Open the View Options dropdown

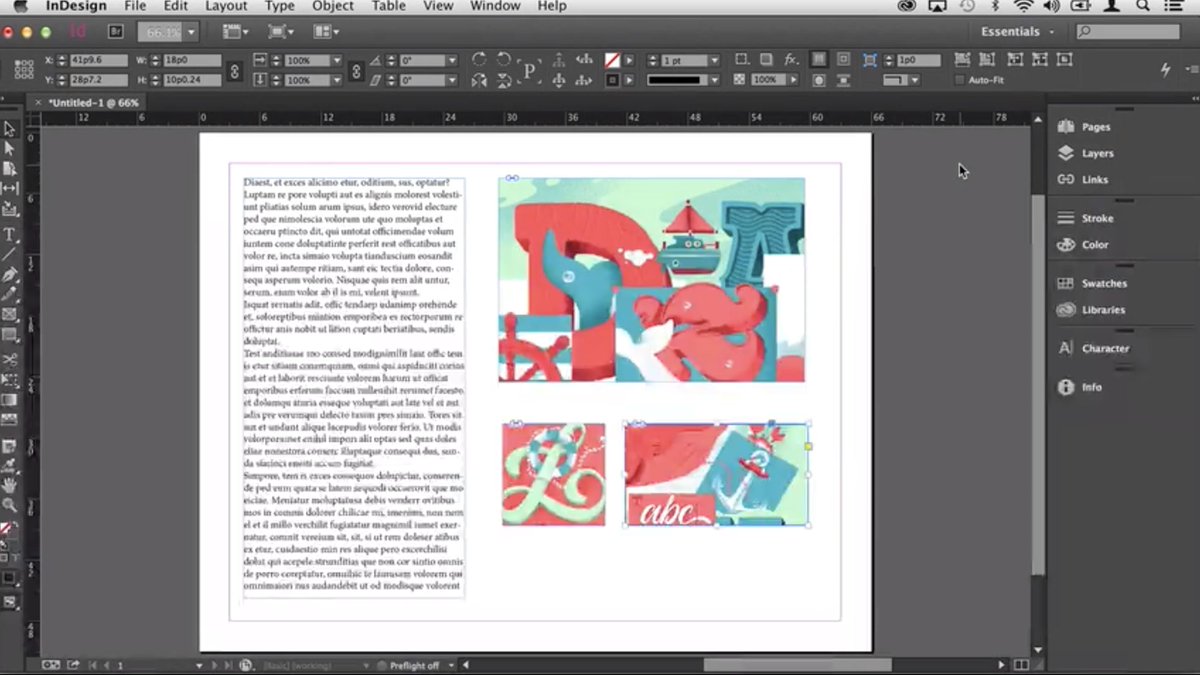[x=236, y=32]
